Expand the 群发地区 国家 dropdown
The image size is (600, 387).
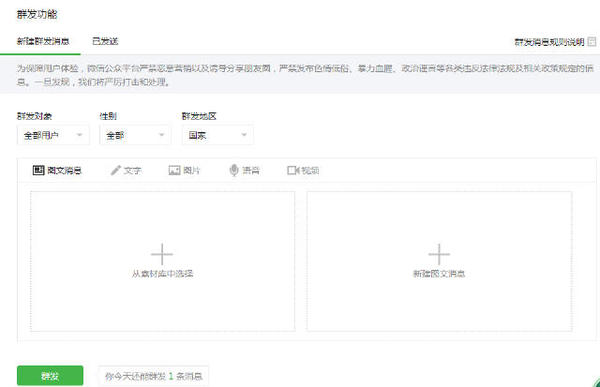(x=217, y=135)
